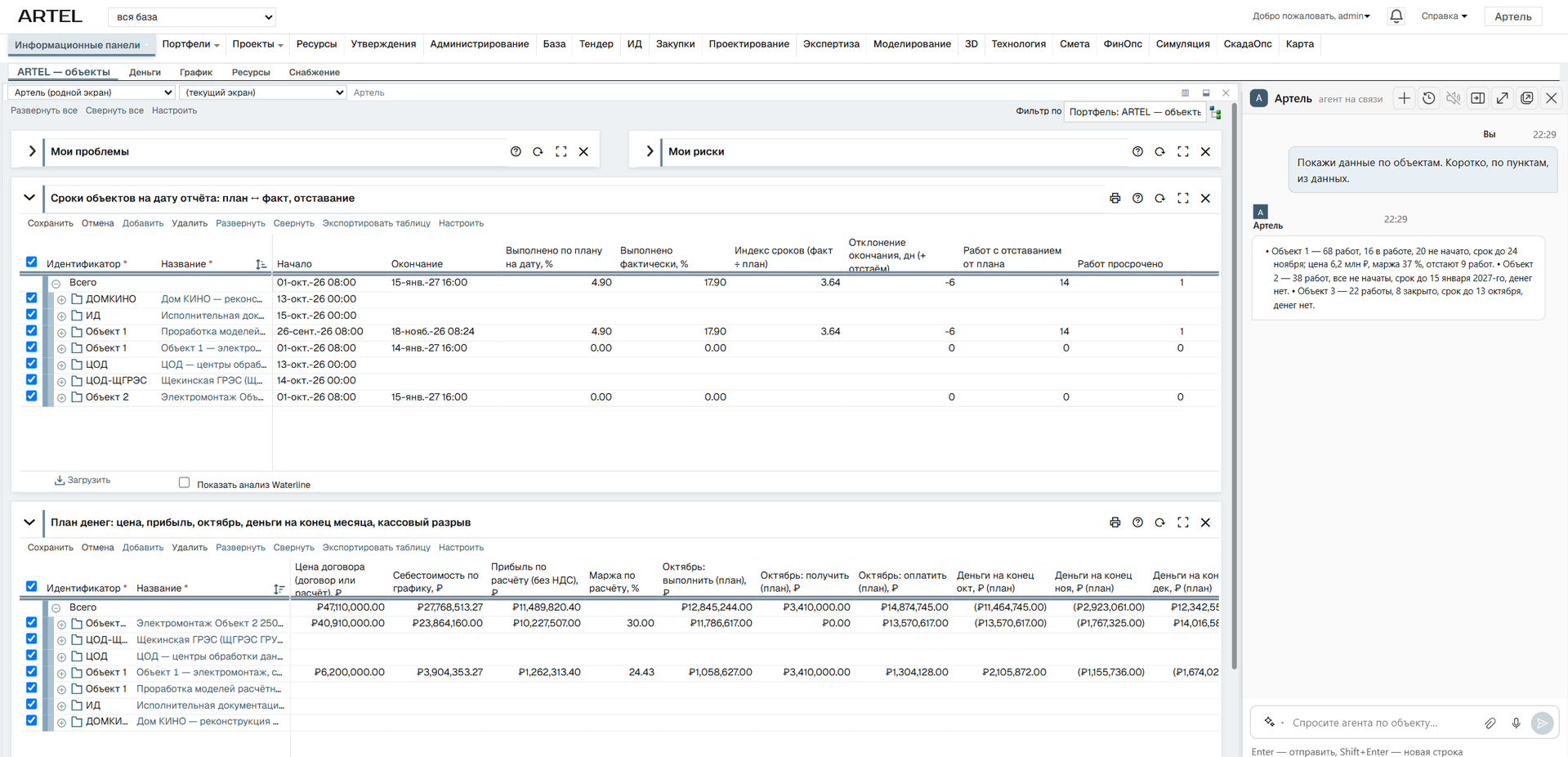The width and height of the screenshot is (1568, 757).
Task: Enable the Показать анализ Waterline checkbox
Action: pos(185,483)
